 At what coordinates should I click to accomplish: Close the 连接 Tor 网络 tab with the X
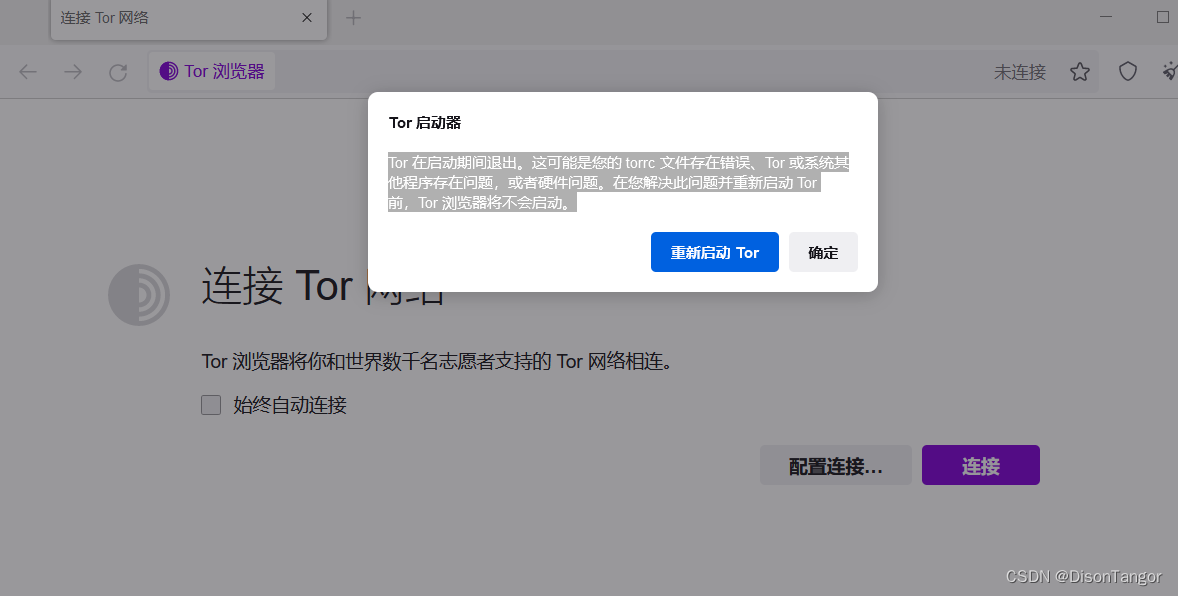click(x=306, y=17)
